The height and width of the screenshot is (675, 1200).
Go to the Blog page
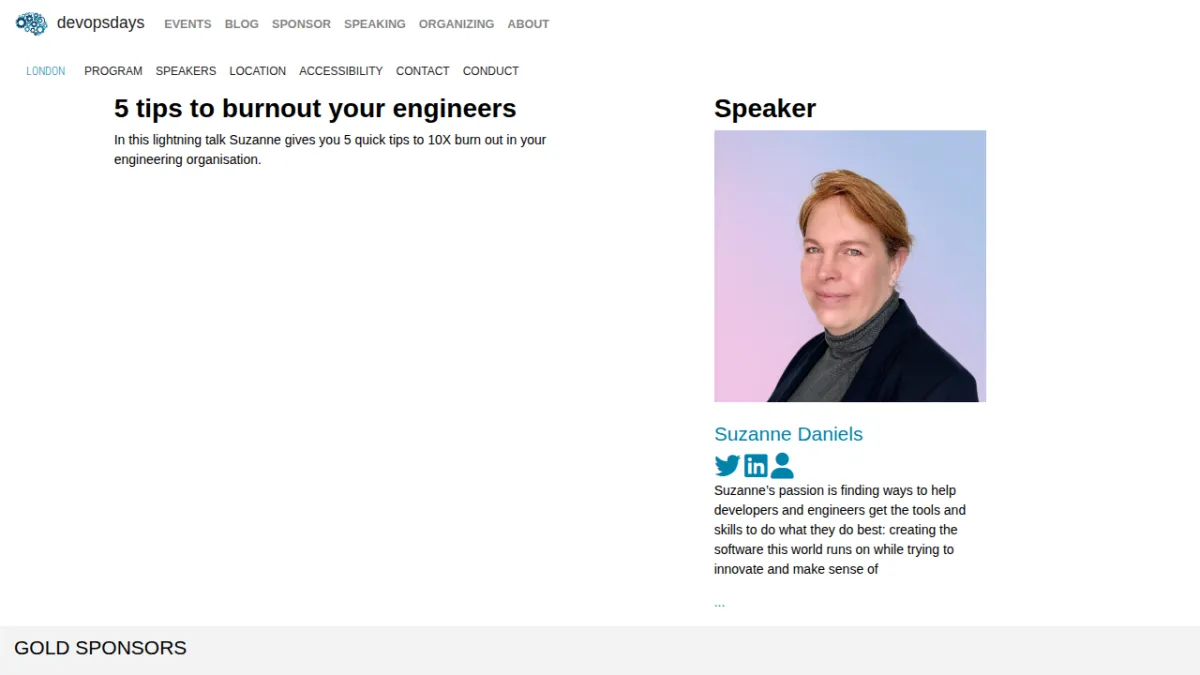[x=242, y=24]
